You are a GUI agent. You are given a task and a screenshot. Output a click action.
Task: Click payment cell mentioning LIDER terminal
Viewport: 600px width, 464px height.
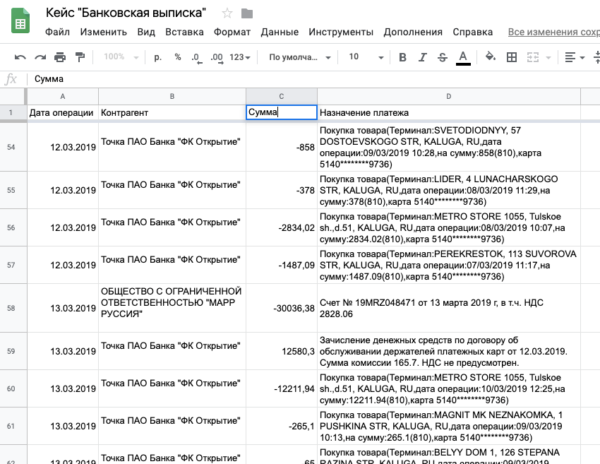point(449,190)
